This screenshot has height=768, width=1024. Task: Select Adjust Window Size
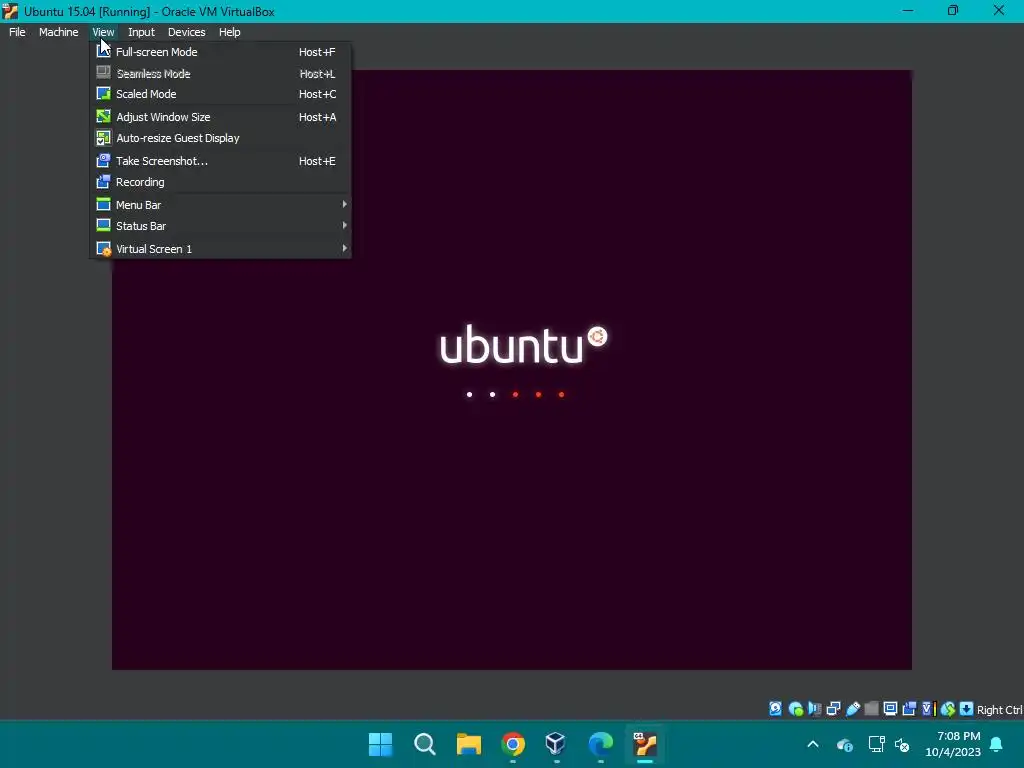tap(222, 117)
